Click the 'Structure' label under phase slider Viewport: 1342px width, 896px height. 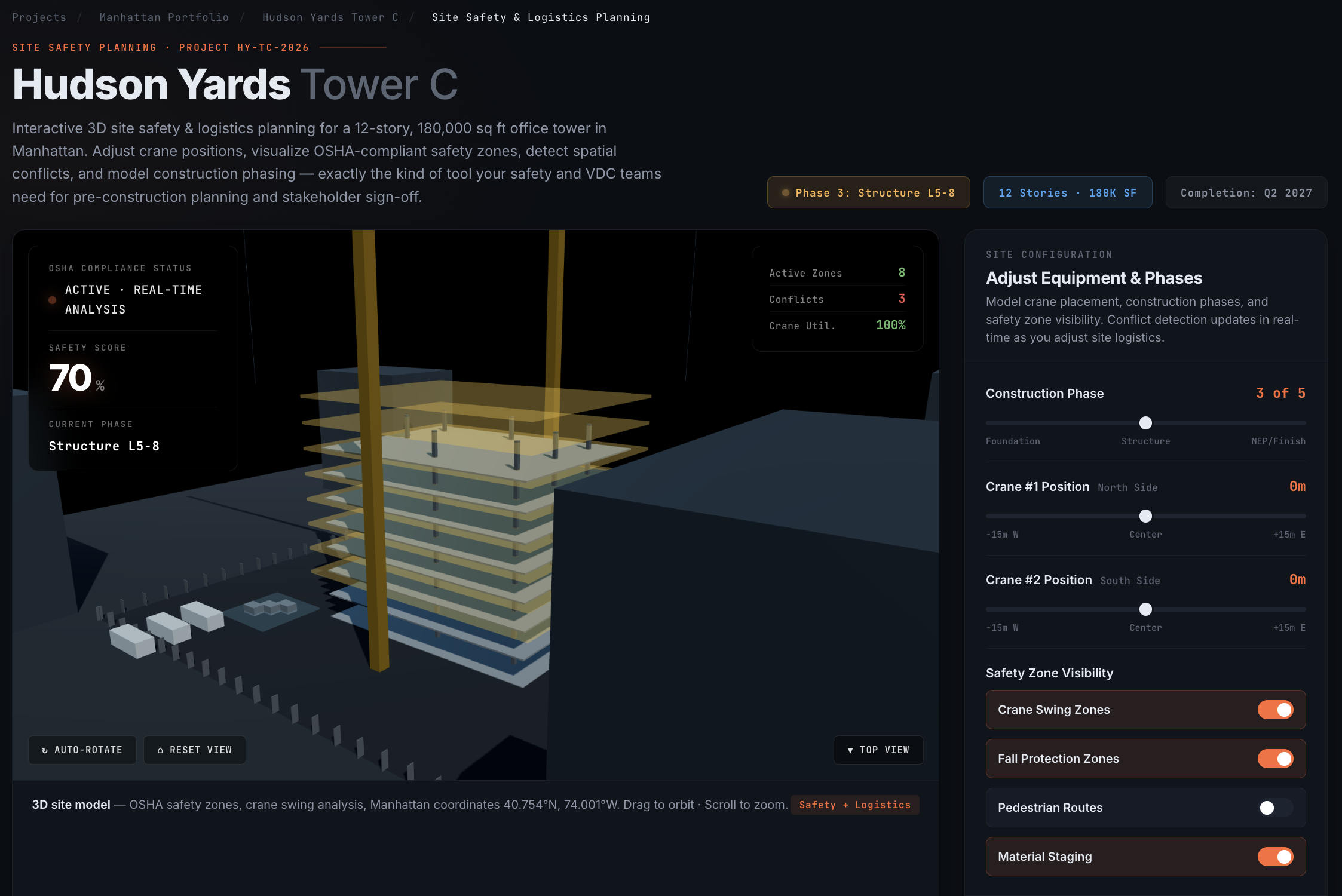click(1145, 441)
